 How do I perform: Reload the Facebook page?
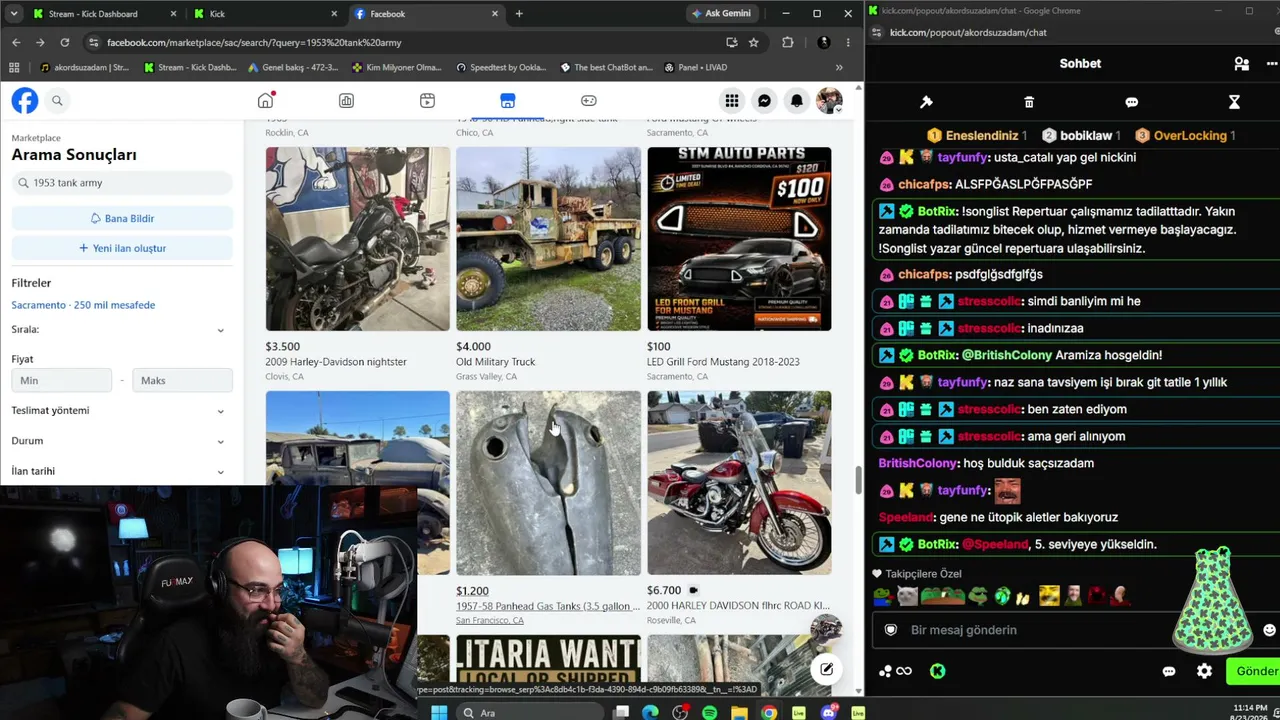point(65,43)
